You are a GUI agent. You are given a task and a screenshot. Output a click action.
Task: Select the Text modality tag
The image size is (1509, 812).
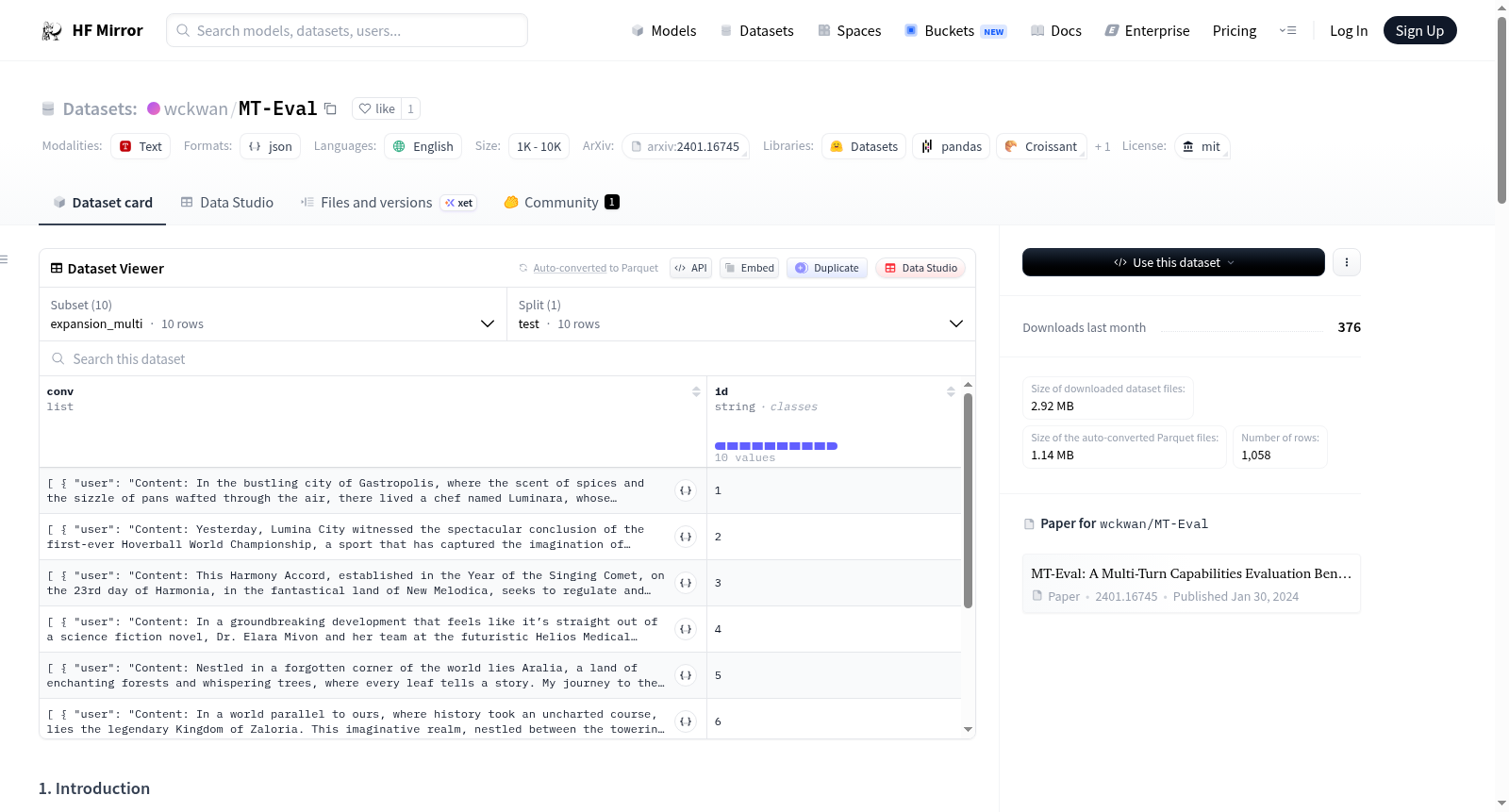(141, 146)
